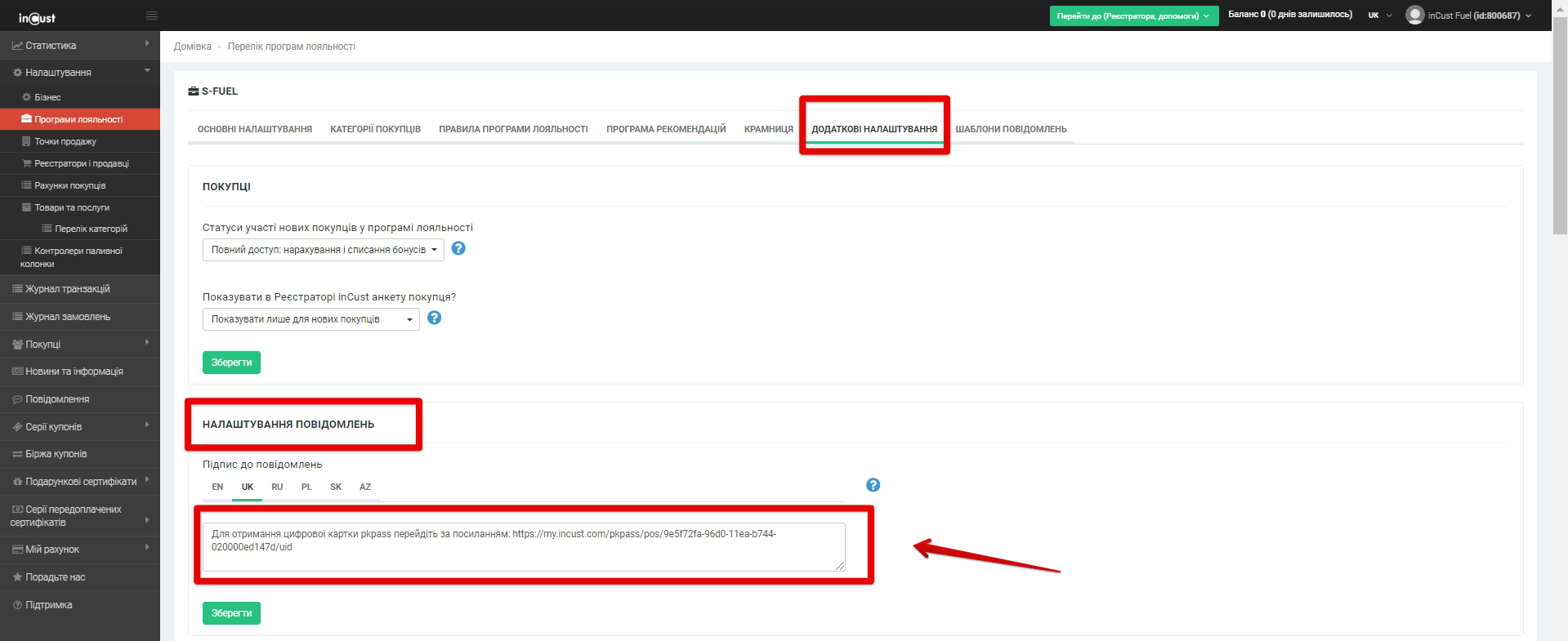The width and height of the screenshot is (1568, 641).
Task: Go to Домівка breadcrumb link
Action: (x=192, y=47)
